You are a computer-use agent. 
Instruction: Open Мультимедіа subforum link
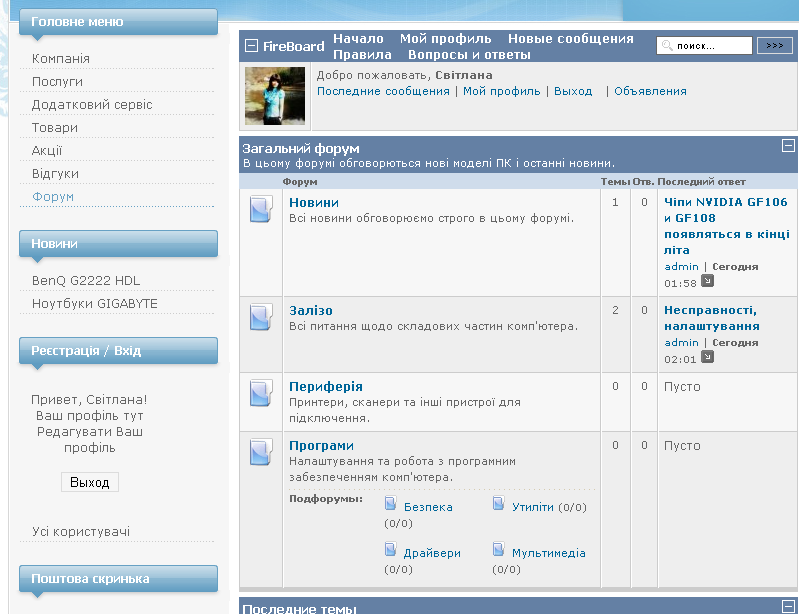pos(549,553)
